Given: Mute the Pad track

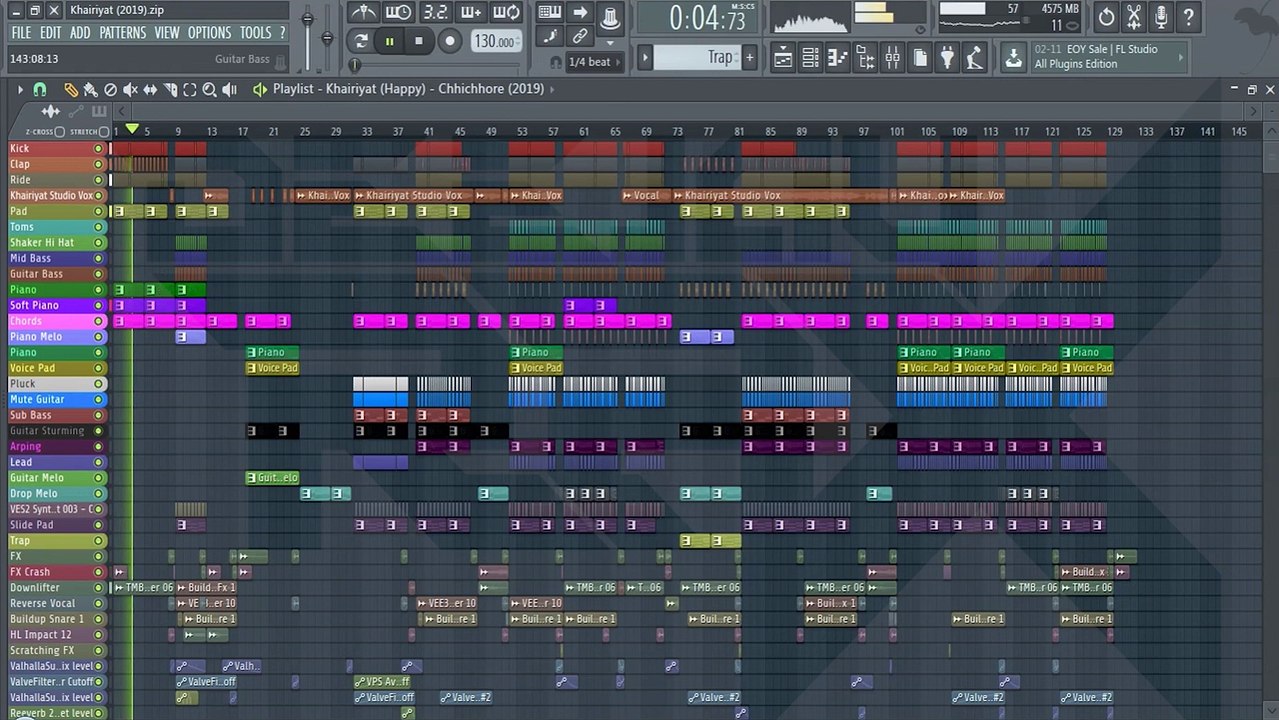Looking at the screenshot, I should tap(98, 211).
